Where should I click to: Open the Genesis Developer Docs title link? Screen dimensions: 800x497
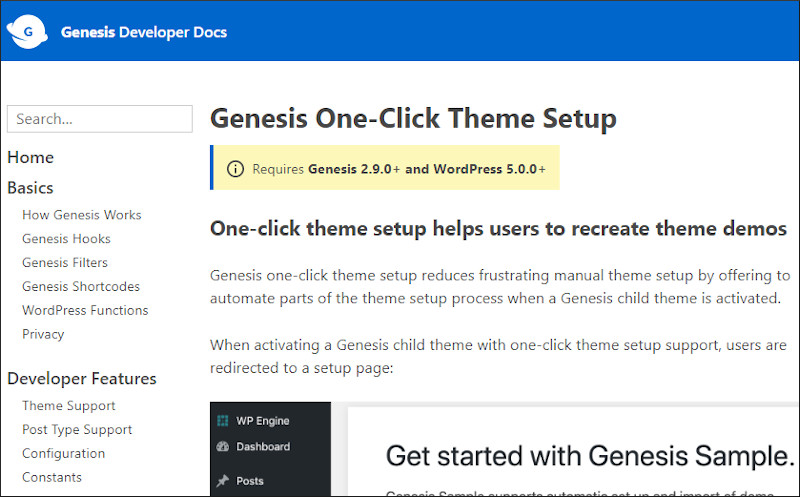tap(143, 32)
